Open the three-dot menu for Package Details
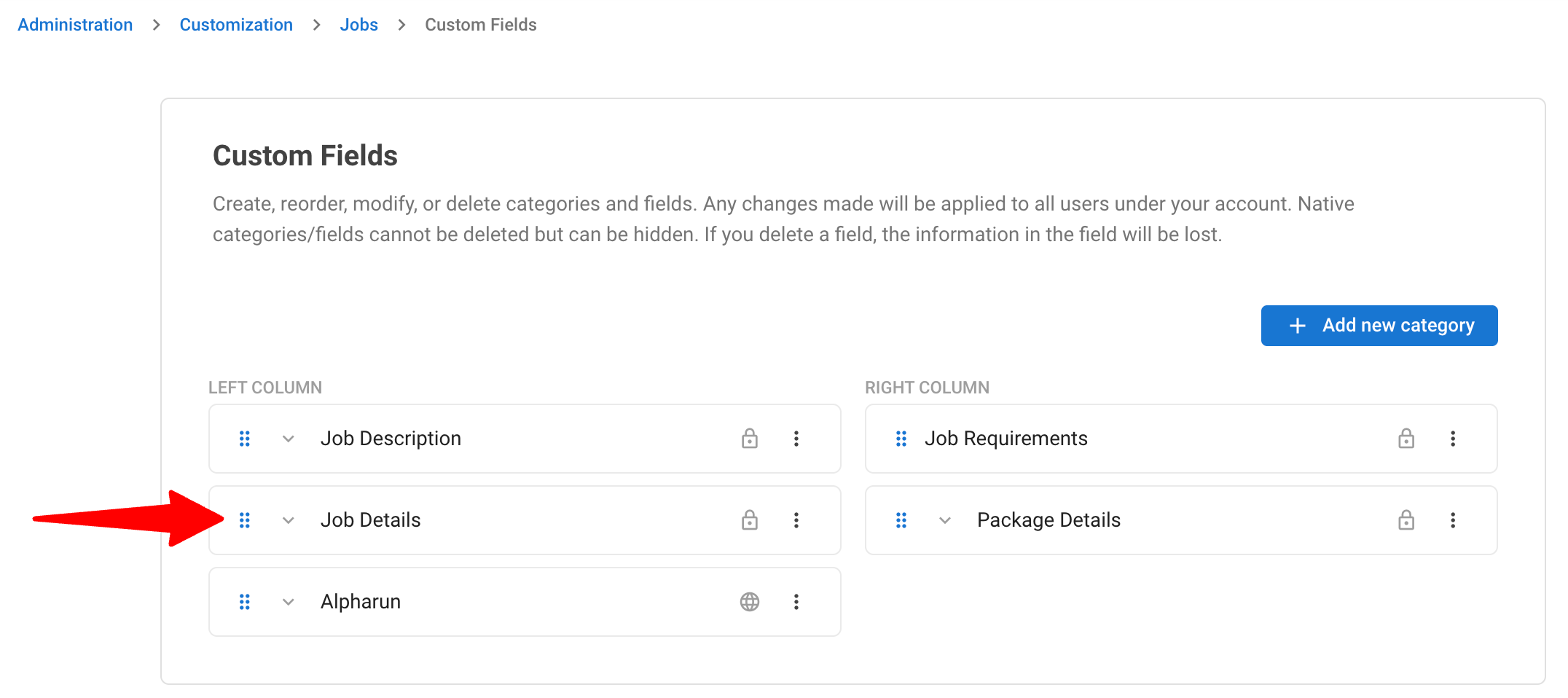The height and width of the screenshot is (698, 1568). tap(1453, 520)
